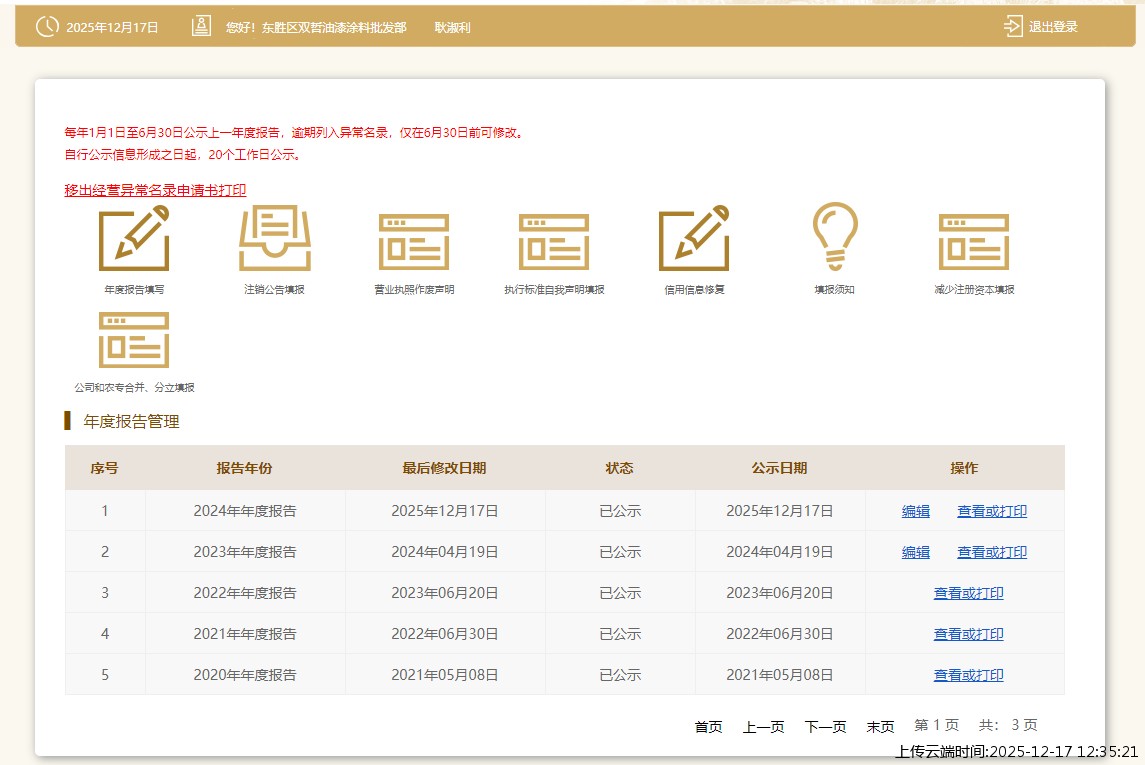The image size is (1145, 765).
Task: Open 信用信息修复 pencil icon
Action: (694, 238)
